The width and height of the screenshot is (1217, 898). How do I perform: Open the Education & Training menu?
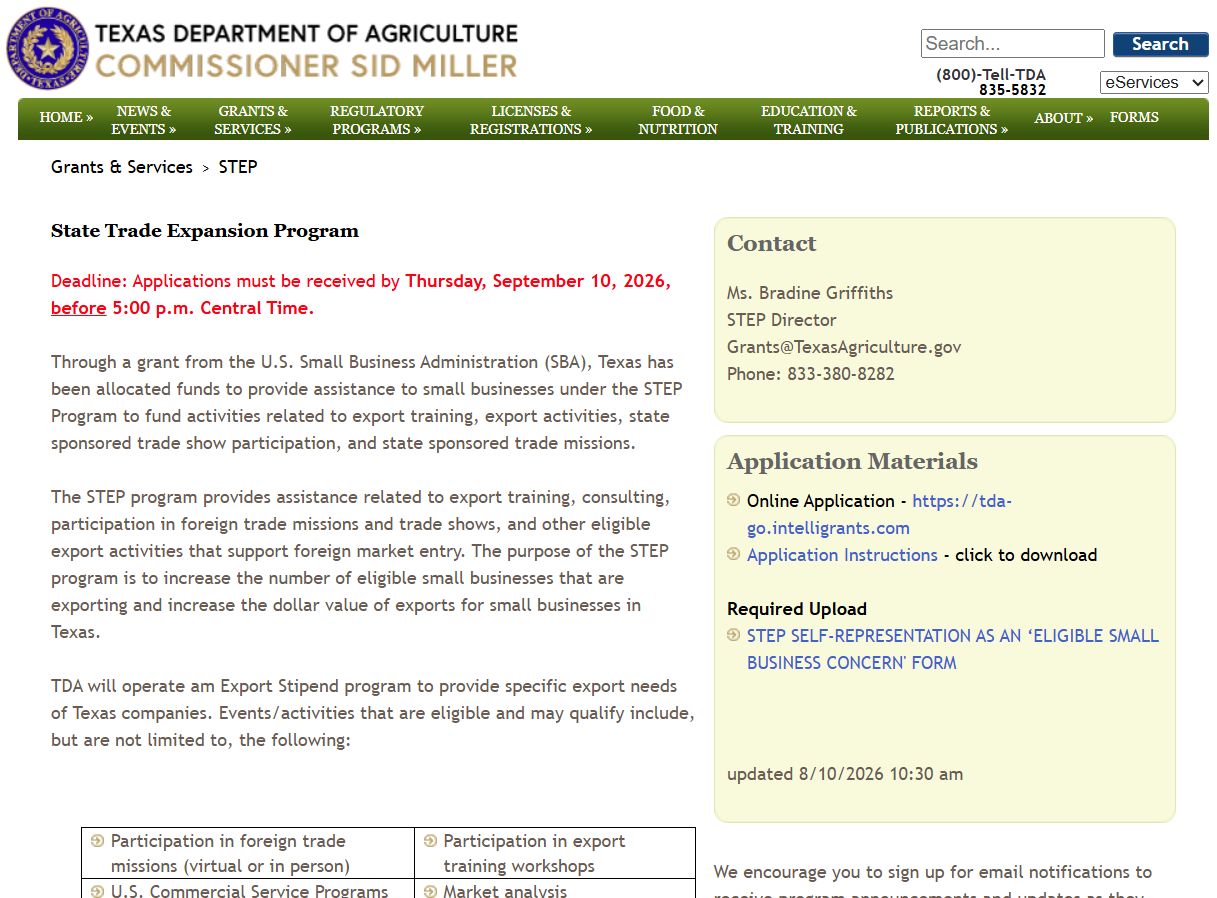808,120
